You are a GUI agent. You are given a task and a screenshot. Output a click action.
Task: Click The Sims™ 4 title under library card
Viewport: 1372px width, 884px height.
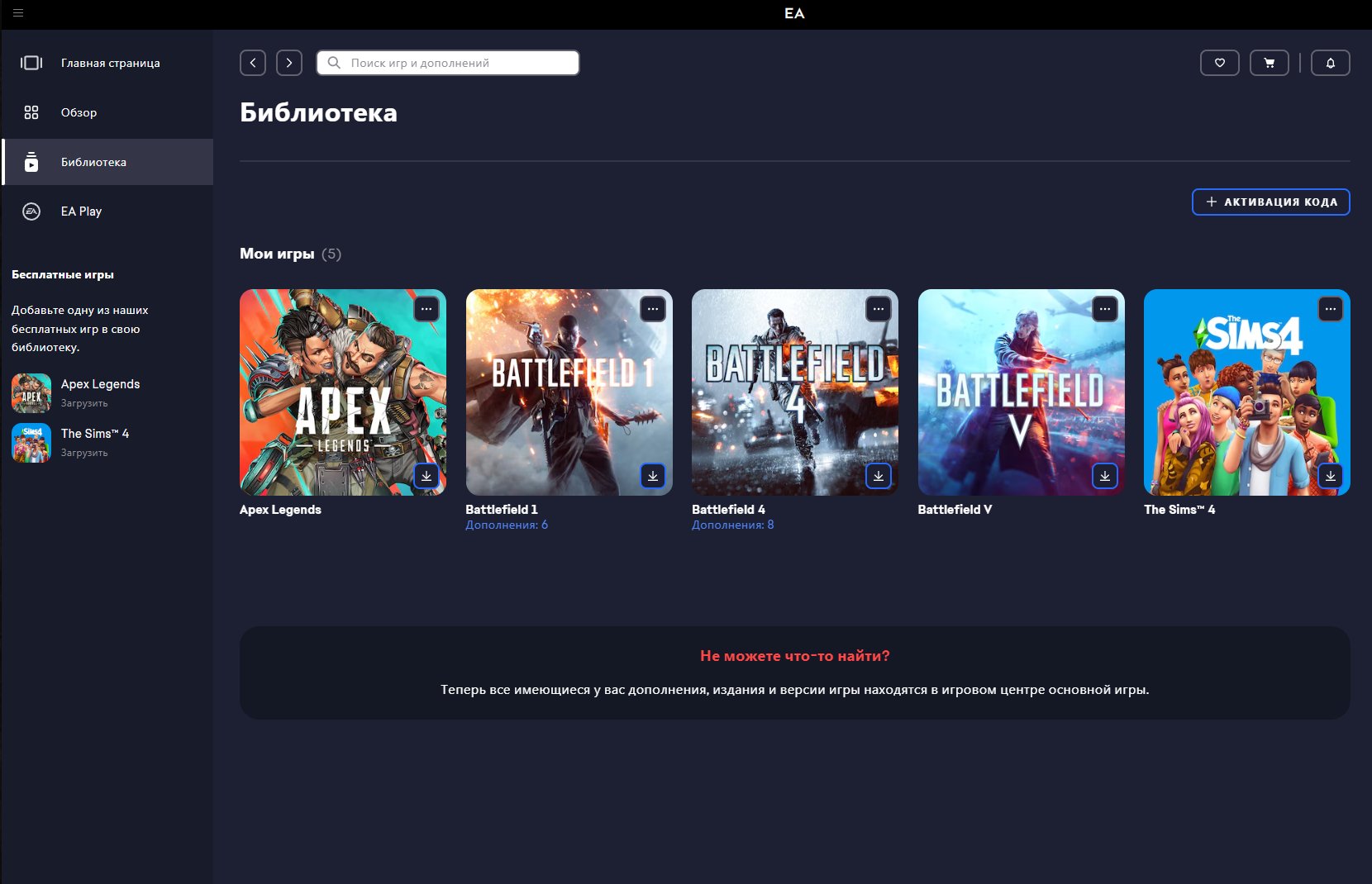point(1179,510)
